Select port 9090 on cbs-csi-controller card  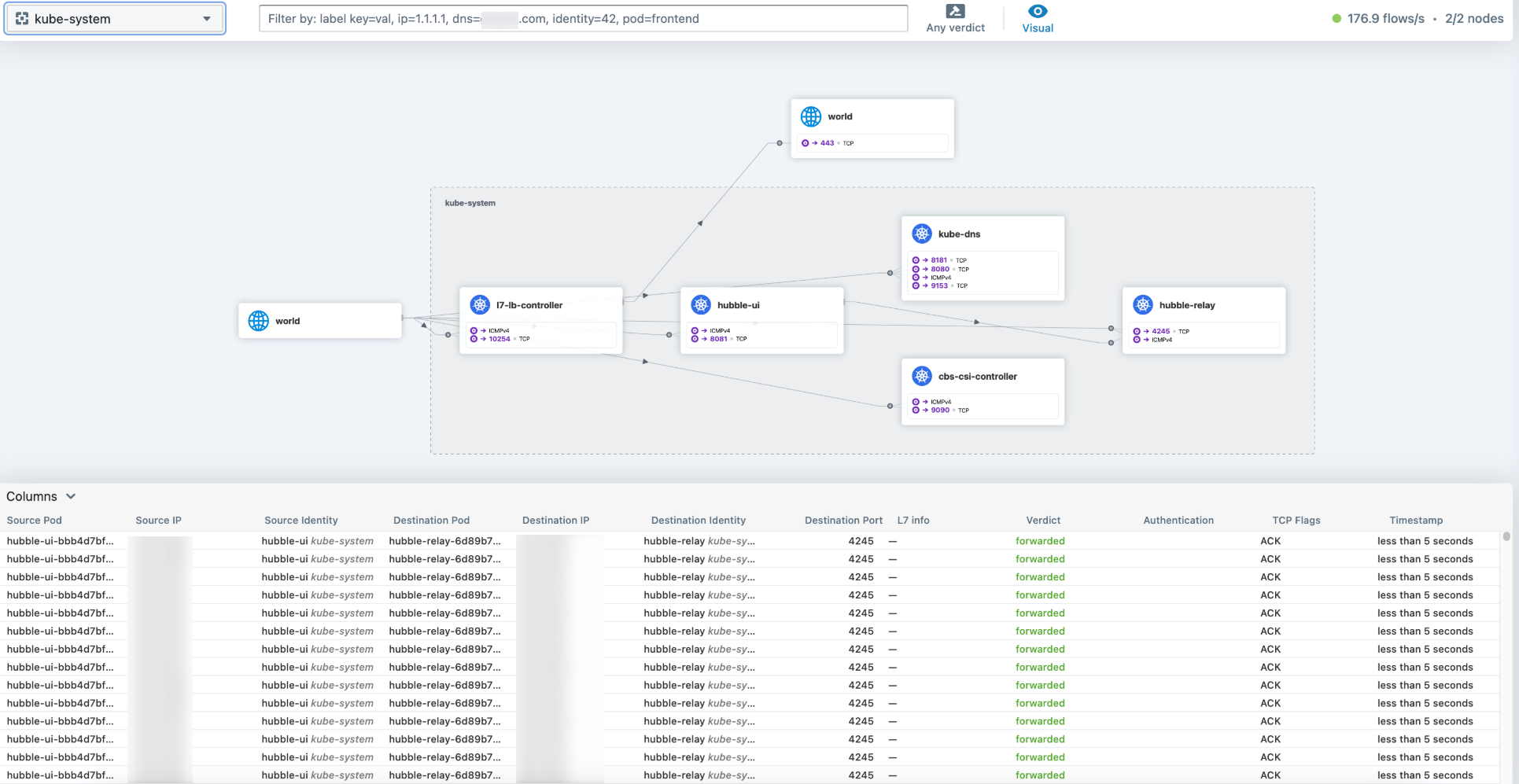click(939, 410)
